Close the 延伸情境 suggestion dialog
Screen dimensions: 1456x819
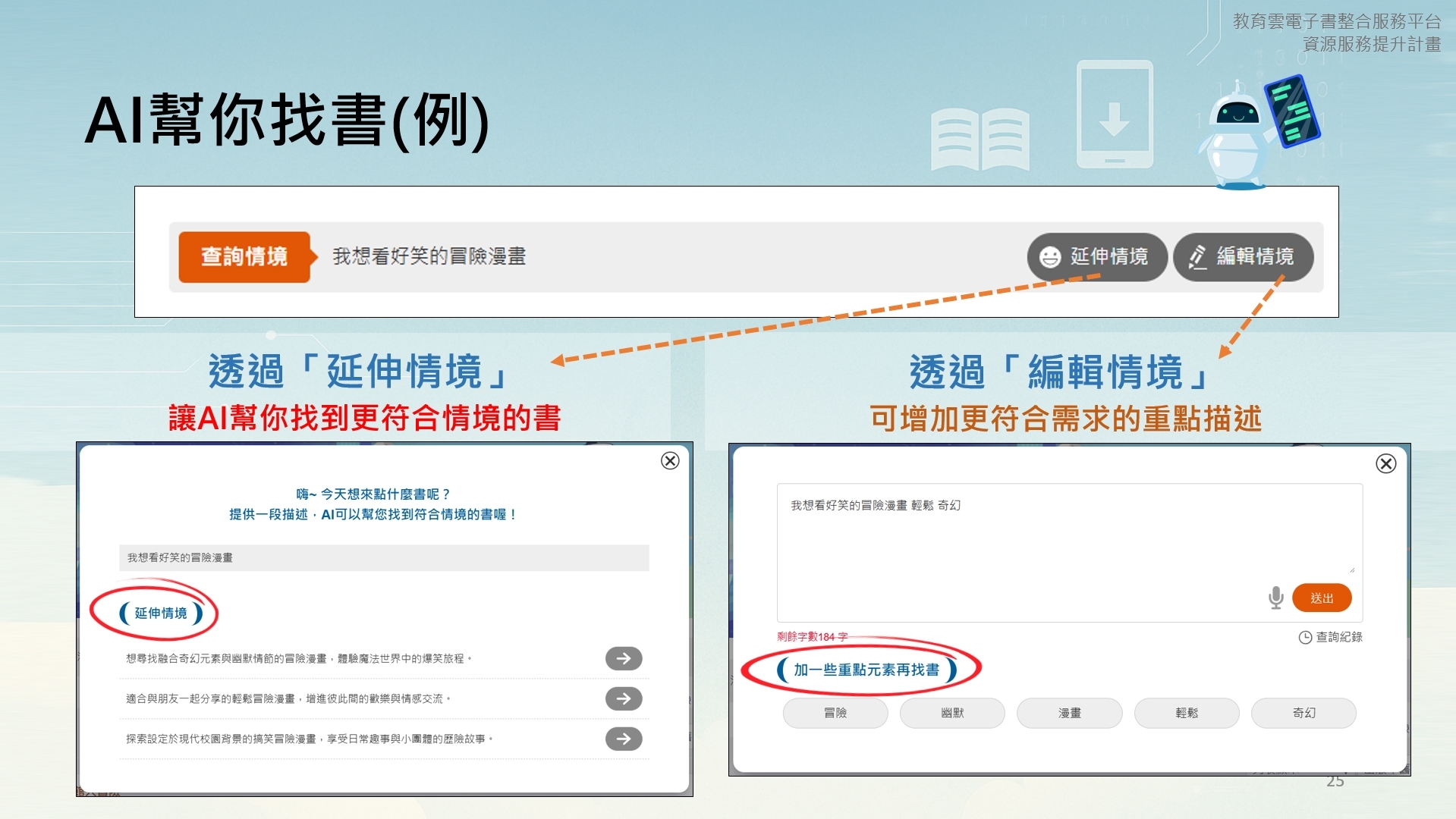coord(670,461)
